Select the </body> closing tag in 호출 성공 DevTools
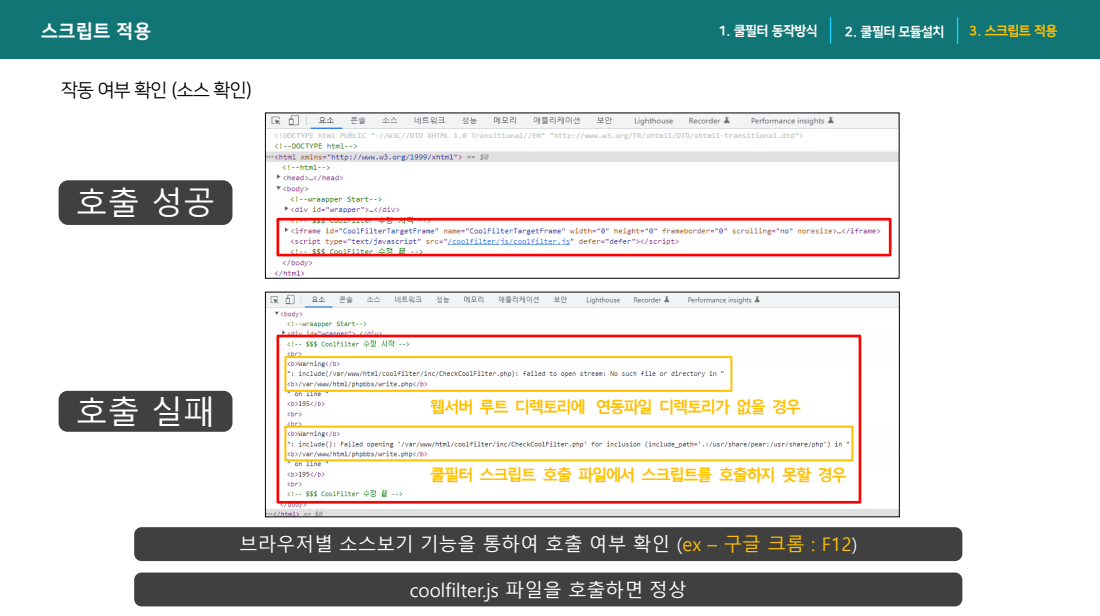Image resolution: width=1100 pixels, height=616 pixels. pos(297,263)
